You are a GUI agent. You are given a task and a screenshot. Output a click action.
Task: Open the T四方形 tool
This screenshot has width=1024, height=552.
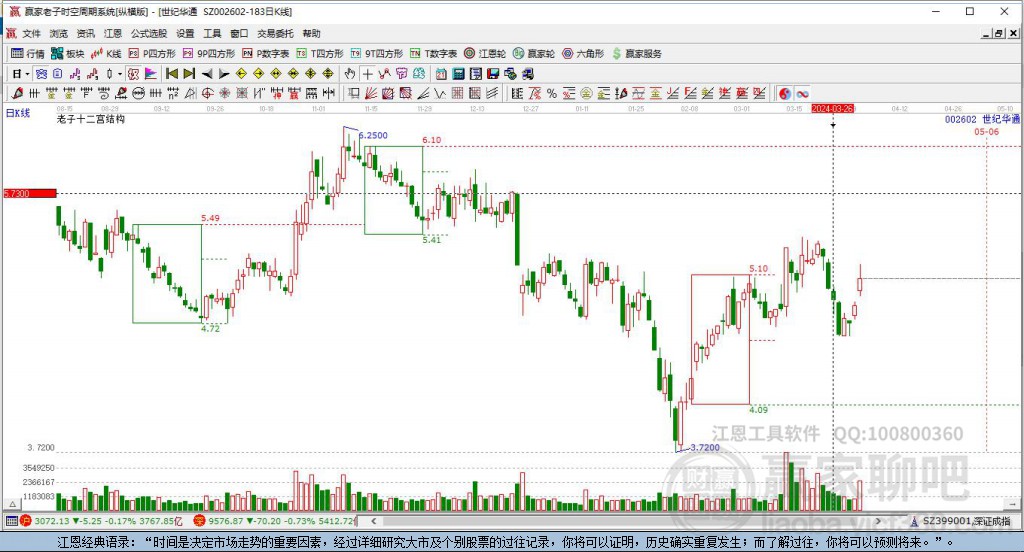pyautogui.click(x=320, y=54)
